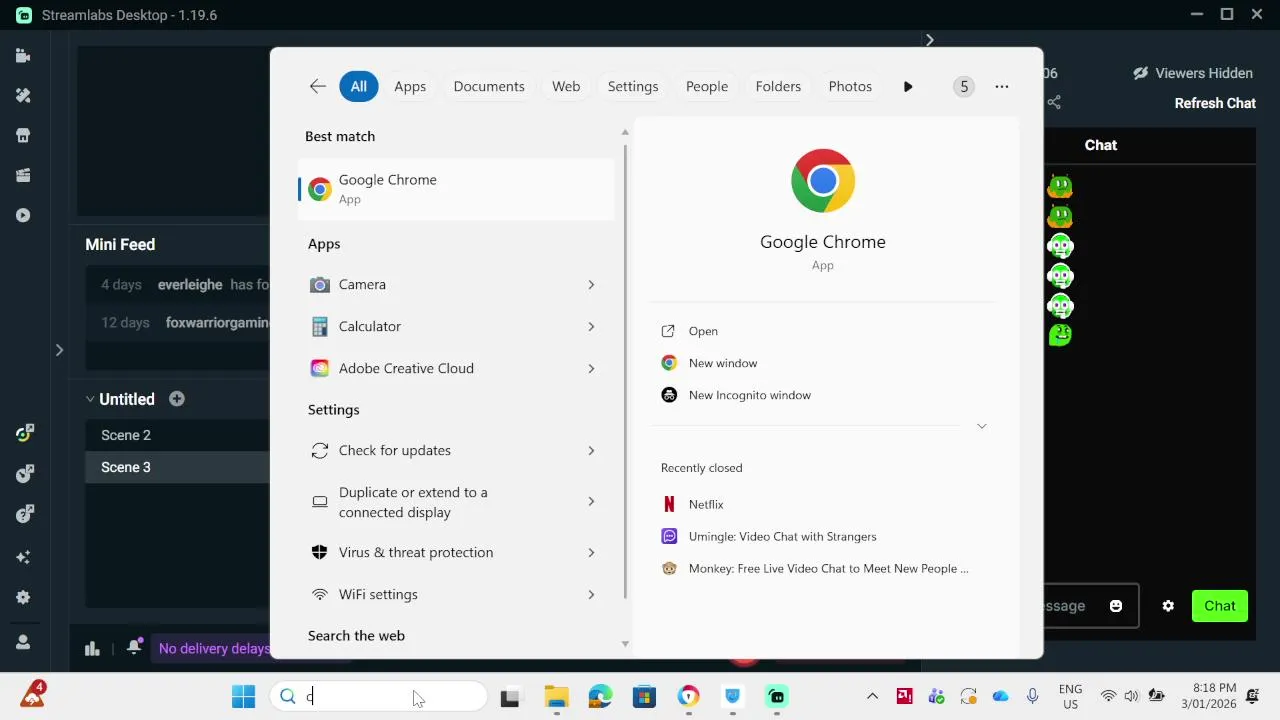The width and height of the screenshot is (1280, 720).
Task: Expand Check for updates result arrow
Action: (x=591, y=451)
